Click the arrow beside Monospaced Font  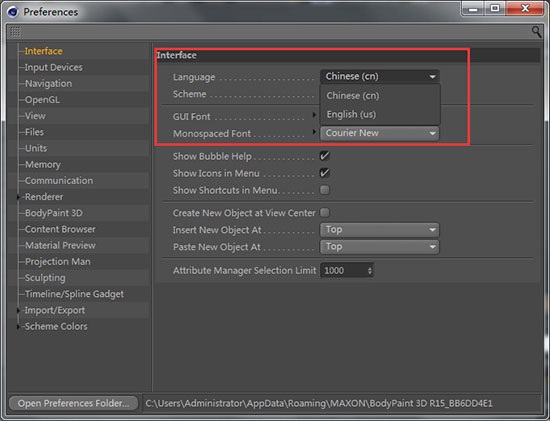[x=314, y=132]
